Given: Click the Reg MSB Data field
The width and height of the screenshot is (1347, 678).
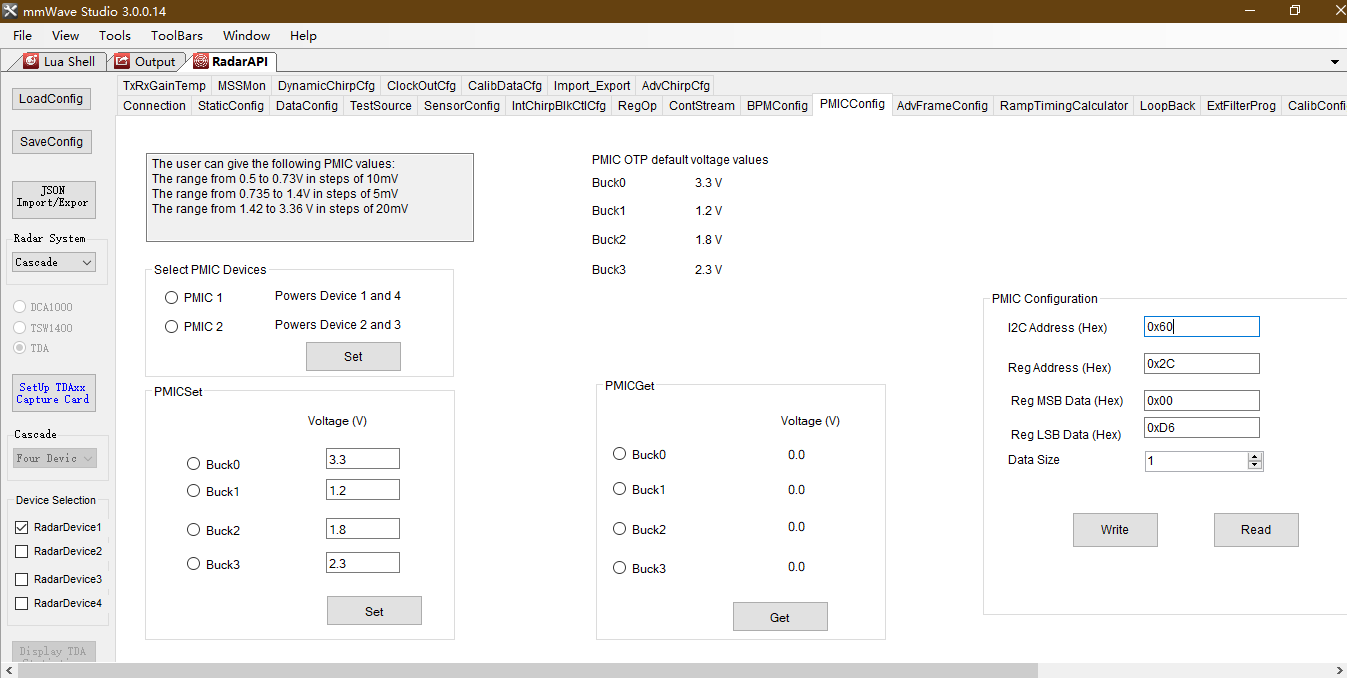Looking at the screenshot, I should point(1202,401).
